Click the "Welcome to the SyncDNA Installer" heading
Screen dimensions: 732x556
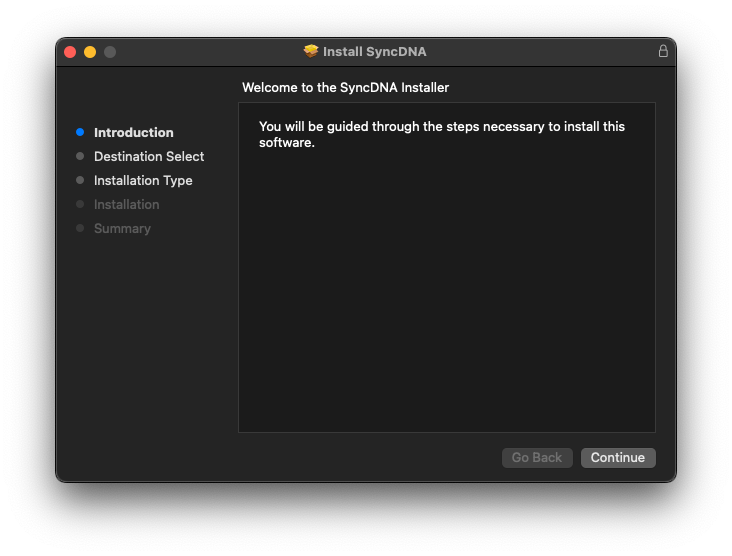click(345, 88)
